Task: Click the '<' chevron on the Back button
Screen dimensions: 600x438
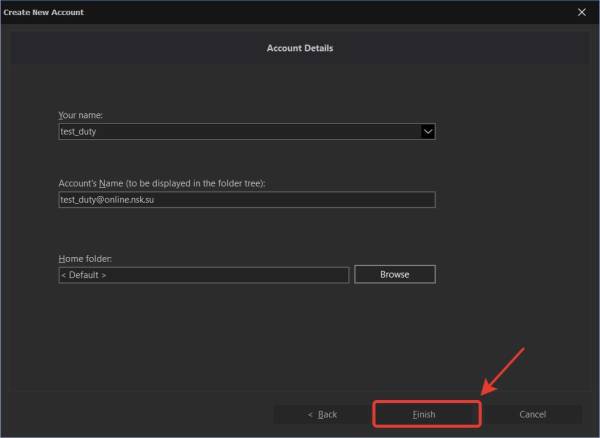Action: (310, 414)
